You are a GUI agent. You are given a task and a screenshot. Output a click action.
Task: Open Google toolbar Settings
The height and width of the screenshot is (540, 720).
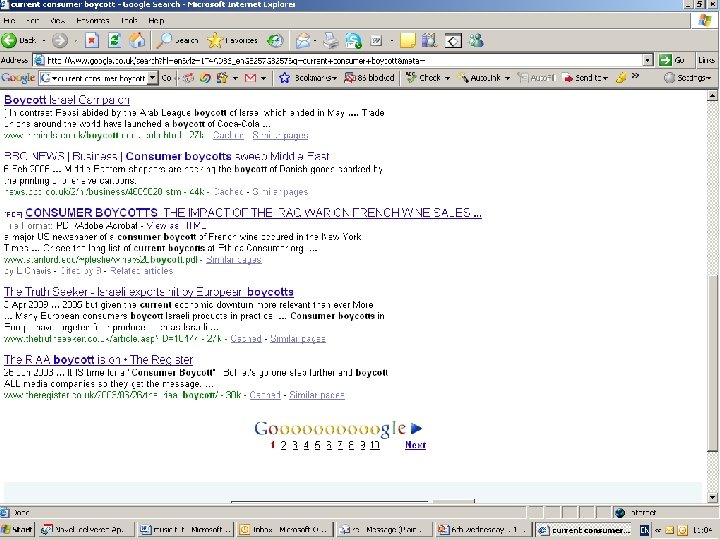click(x=687, y=78)
